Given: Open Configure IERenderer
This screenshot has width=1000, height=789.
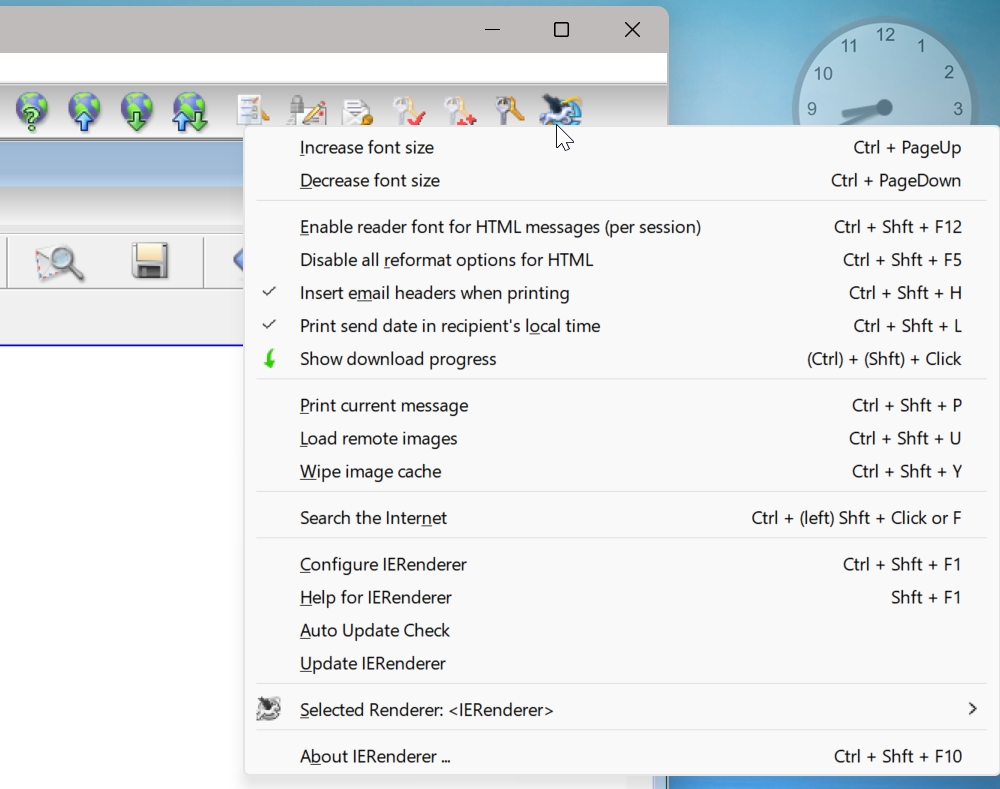Looking at the screenshot, I should coord(383,565).
